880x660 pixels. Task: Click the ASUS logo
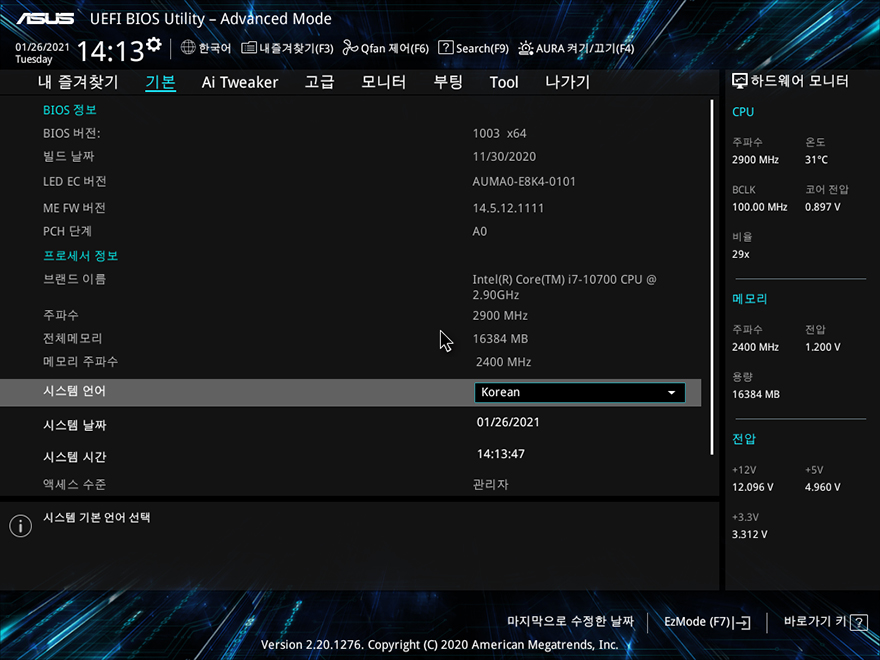[x=45, y=19]
